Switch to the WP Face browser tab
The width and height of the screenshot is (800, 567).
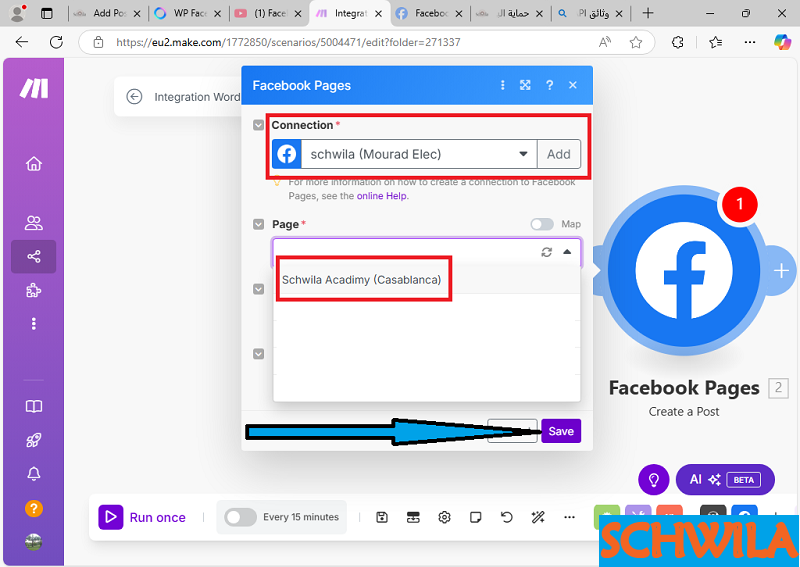coord(188,14)
